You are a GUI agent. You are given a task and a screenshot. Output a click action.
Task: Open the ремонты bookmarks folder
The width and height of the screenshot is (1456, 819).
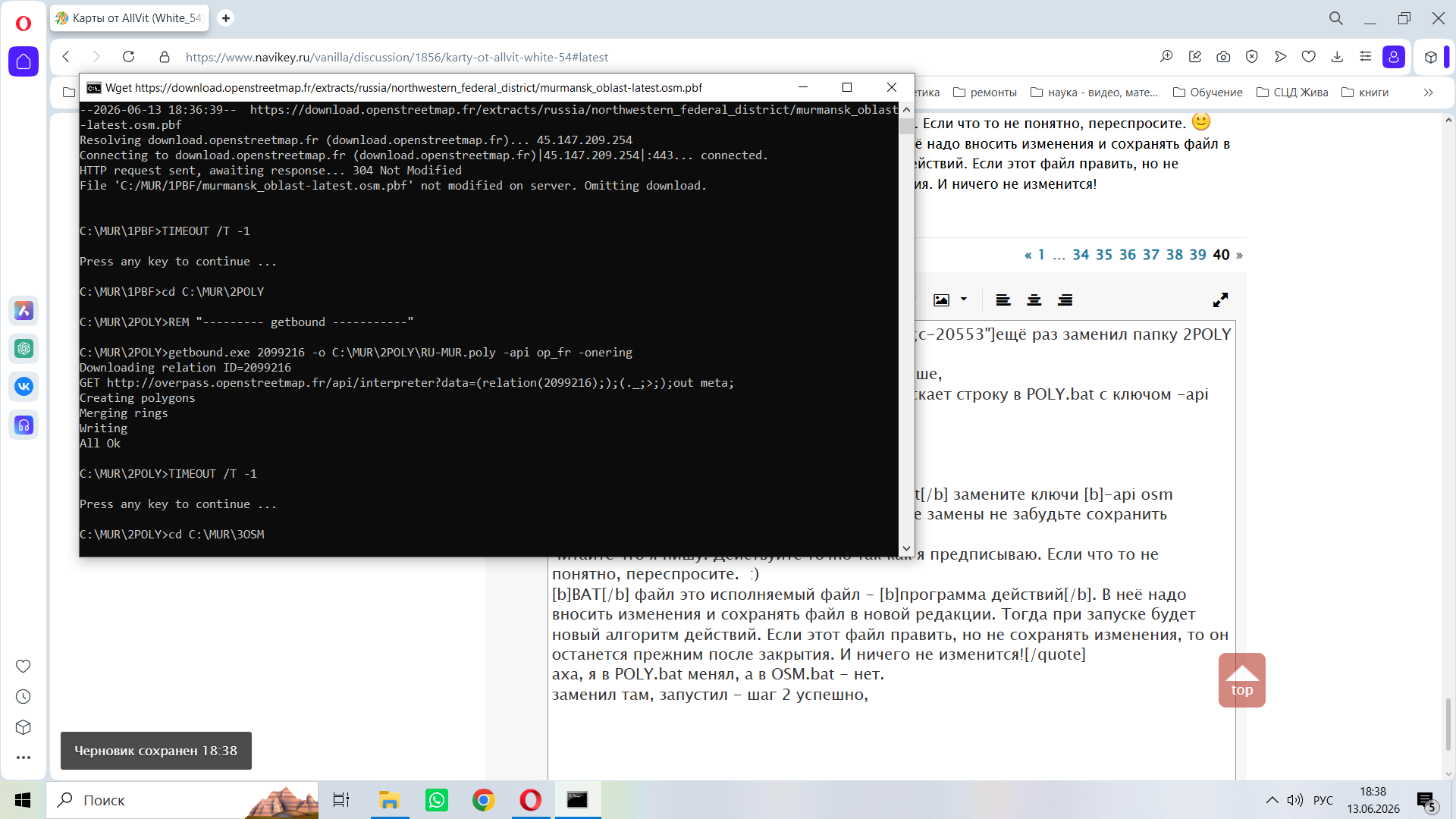[985, 93]
